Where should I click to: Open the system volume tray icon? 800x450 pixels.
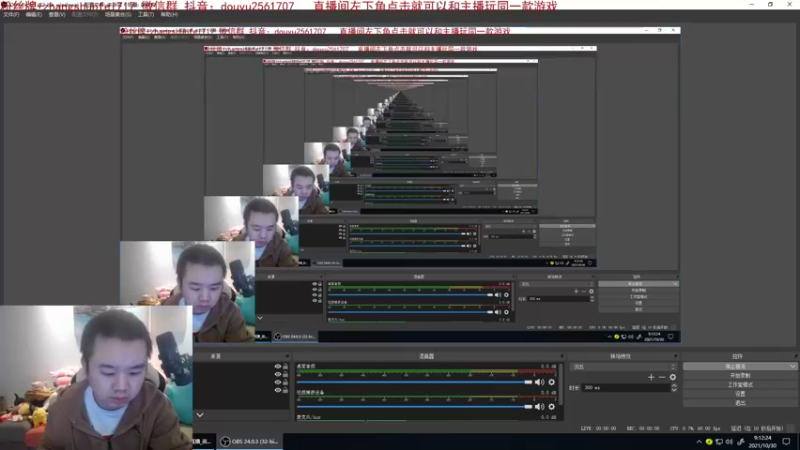[729, 442]
